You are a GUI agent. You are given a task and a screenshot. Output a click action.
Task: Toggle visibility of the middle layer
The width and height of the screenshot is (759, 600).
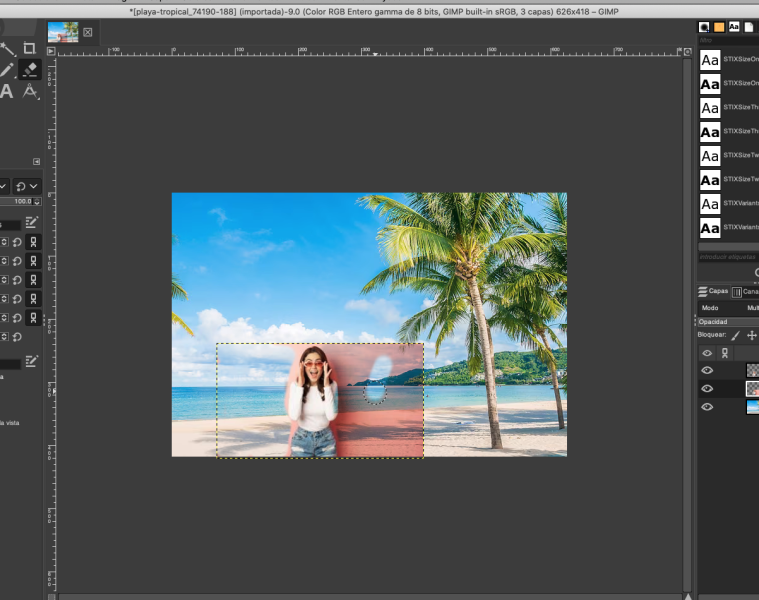[707, 388]
